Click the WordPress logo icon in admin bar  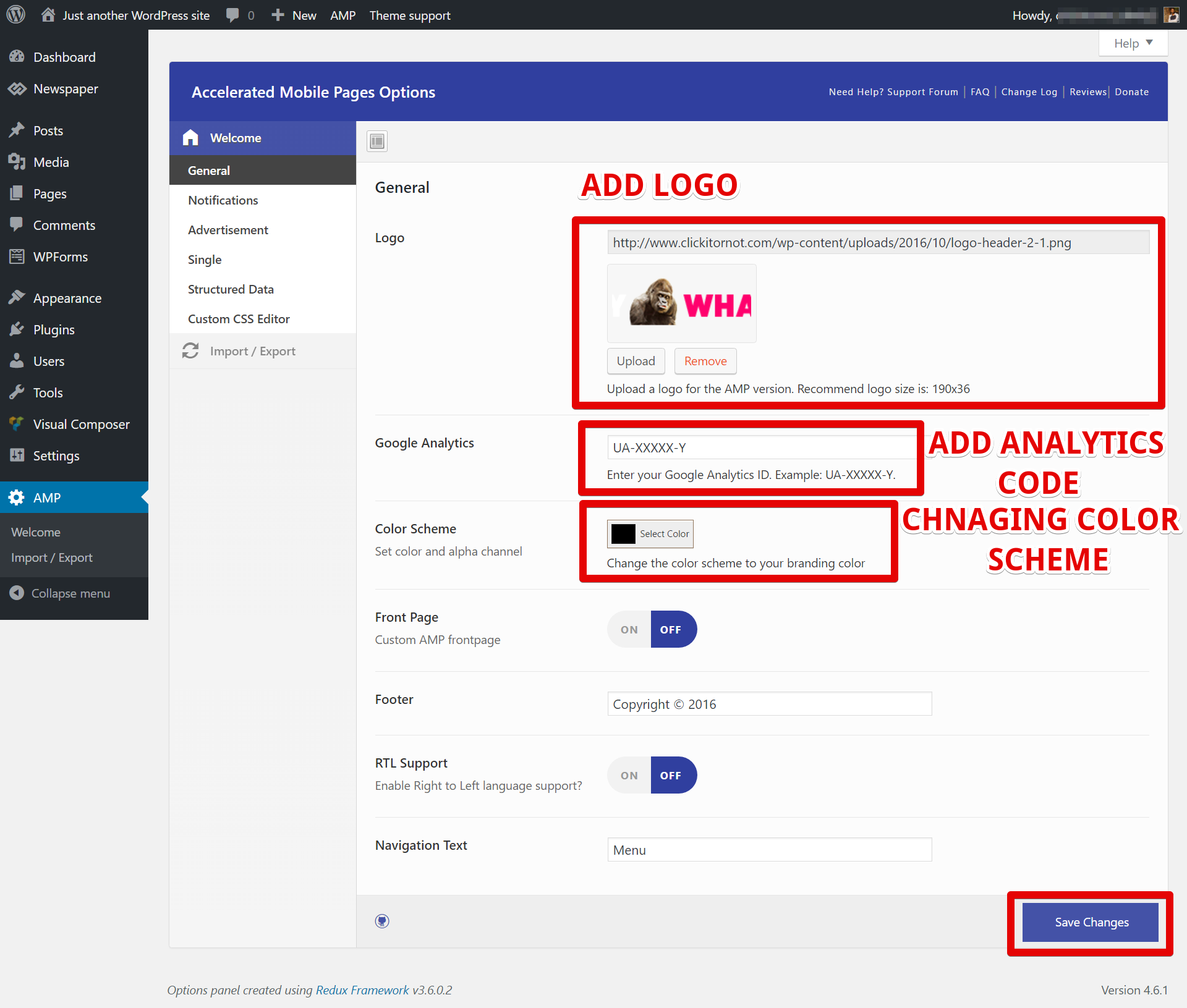16,15
